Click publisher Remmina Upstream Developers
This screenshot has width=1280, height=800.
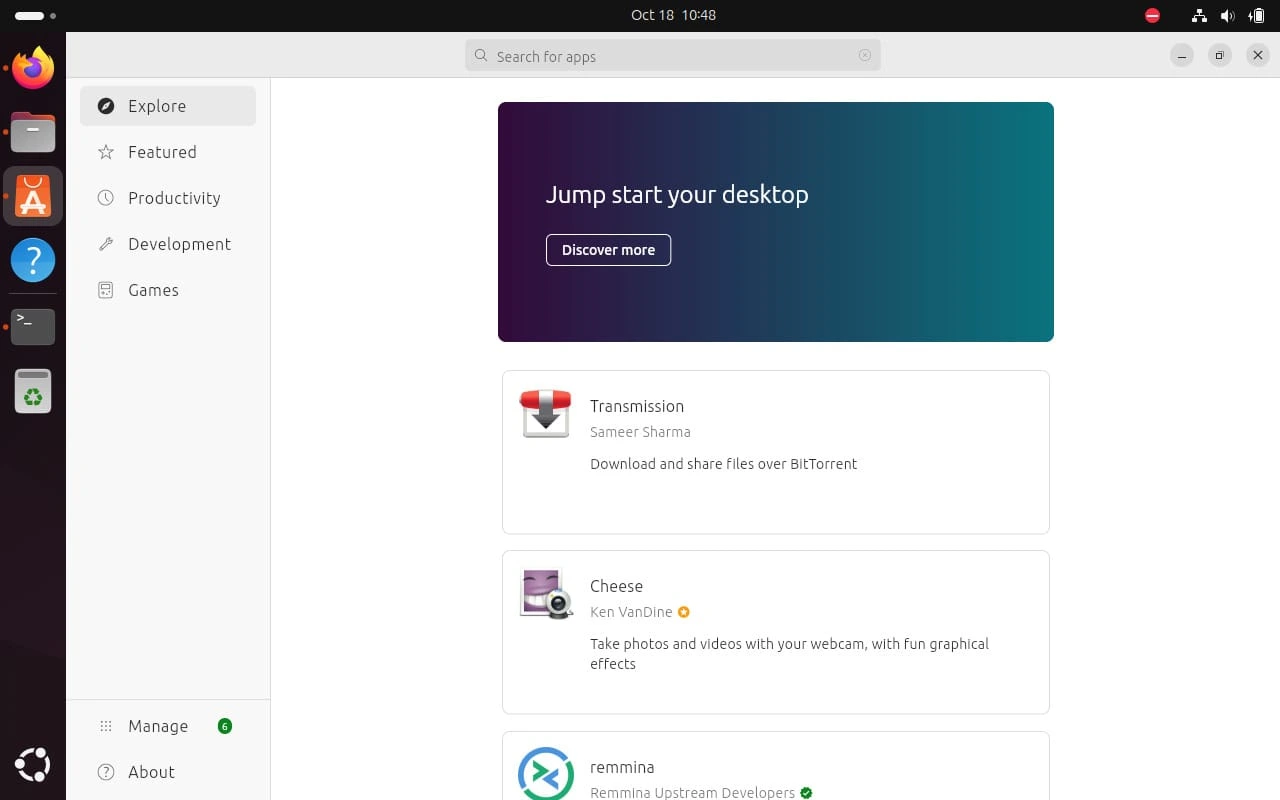click(x=692, y=793)
